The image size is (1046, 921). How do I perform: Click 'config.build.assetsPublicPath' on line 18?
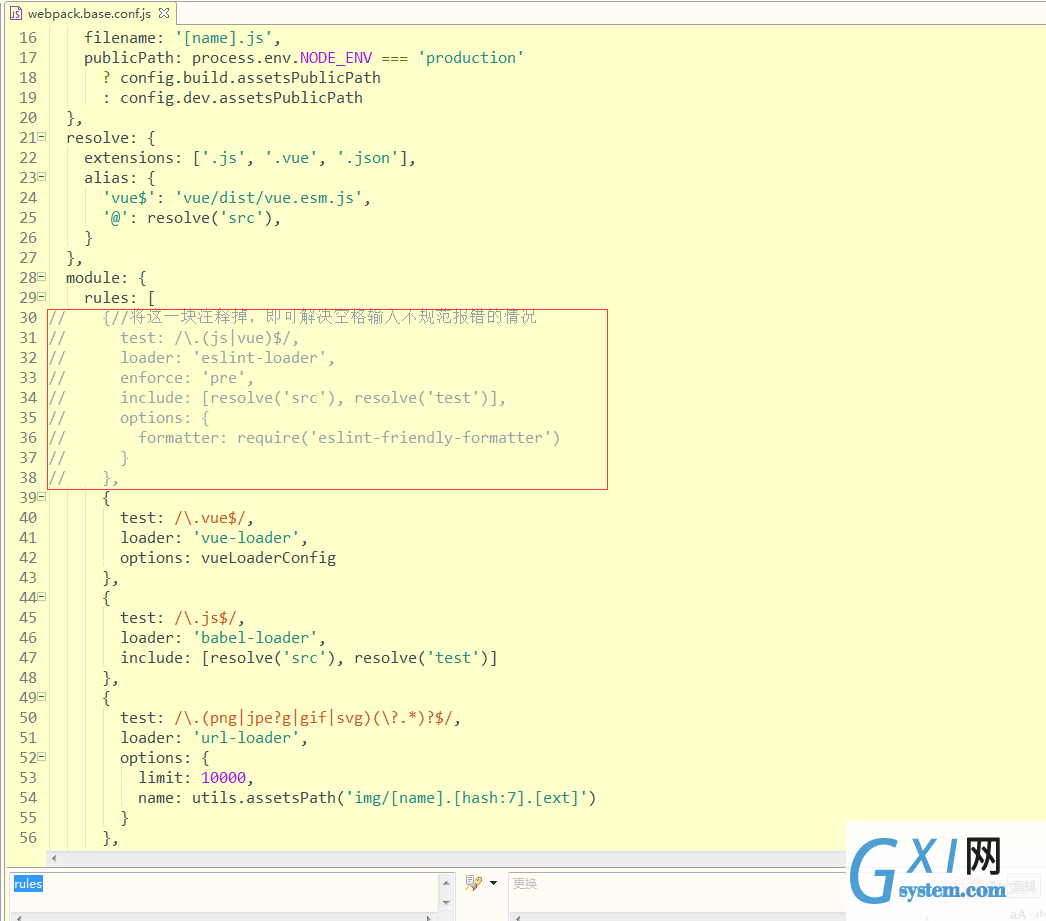pos(250,78)
